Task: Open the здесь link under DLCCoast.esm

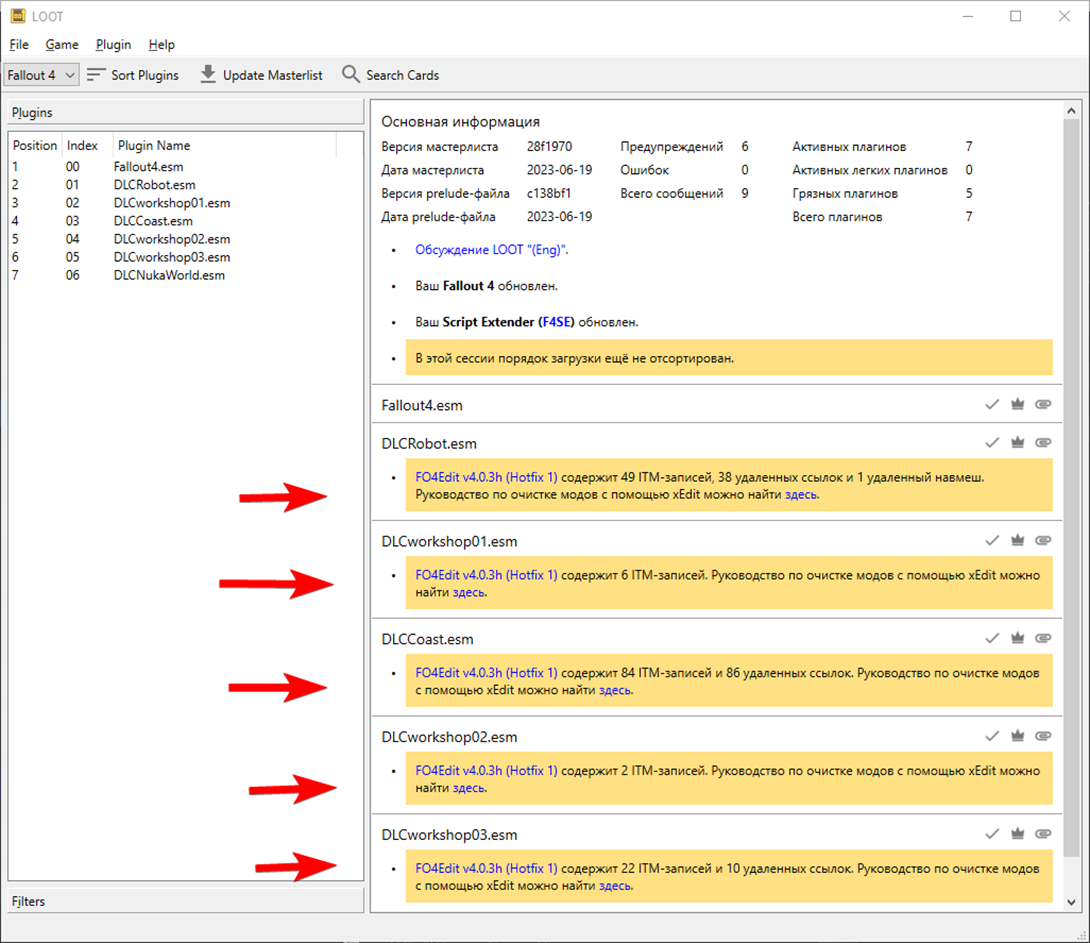Action: tap(615, 690)
